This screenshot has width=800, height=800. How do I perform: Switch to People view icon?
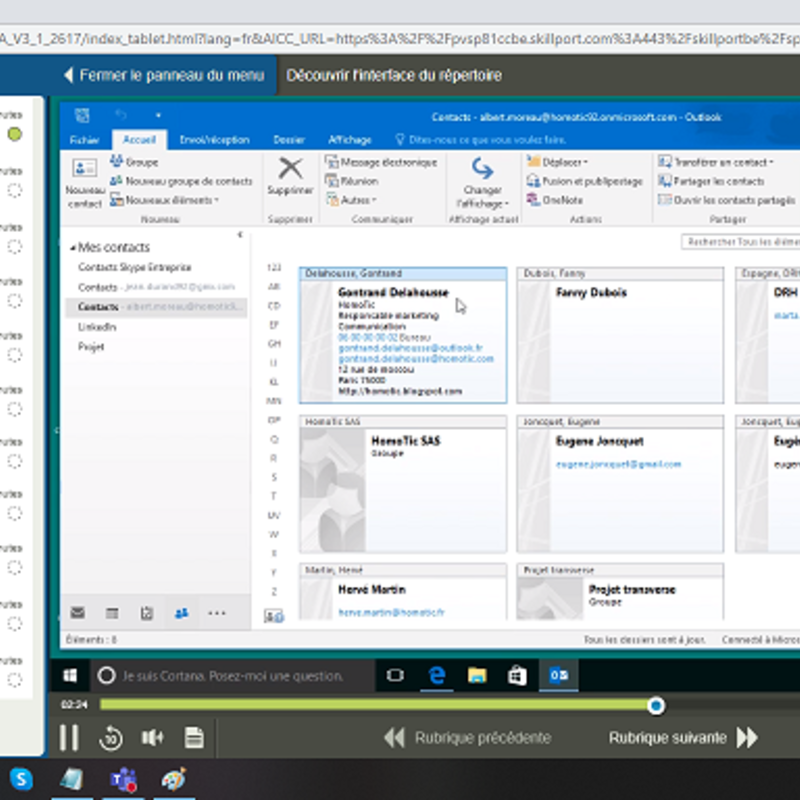[182, 613]
